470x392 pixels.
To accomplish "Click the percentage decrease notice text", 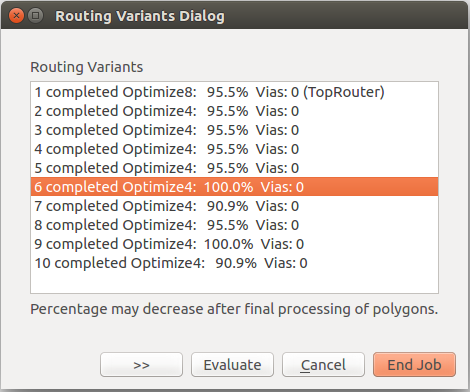I will (x=234, y=309).
